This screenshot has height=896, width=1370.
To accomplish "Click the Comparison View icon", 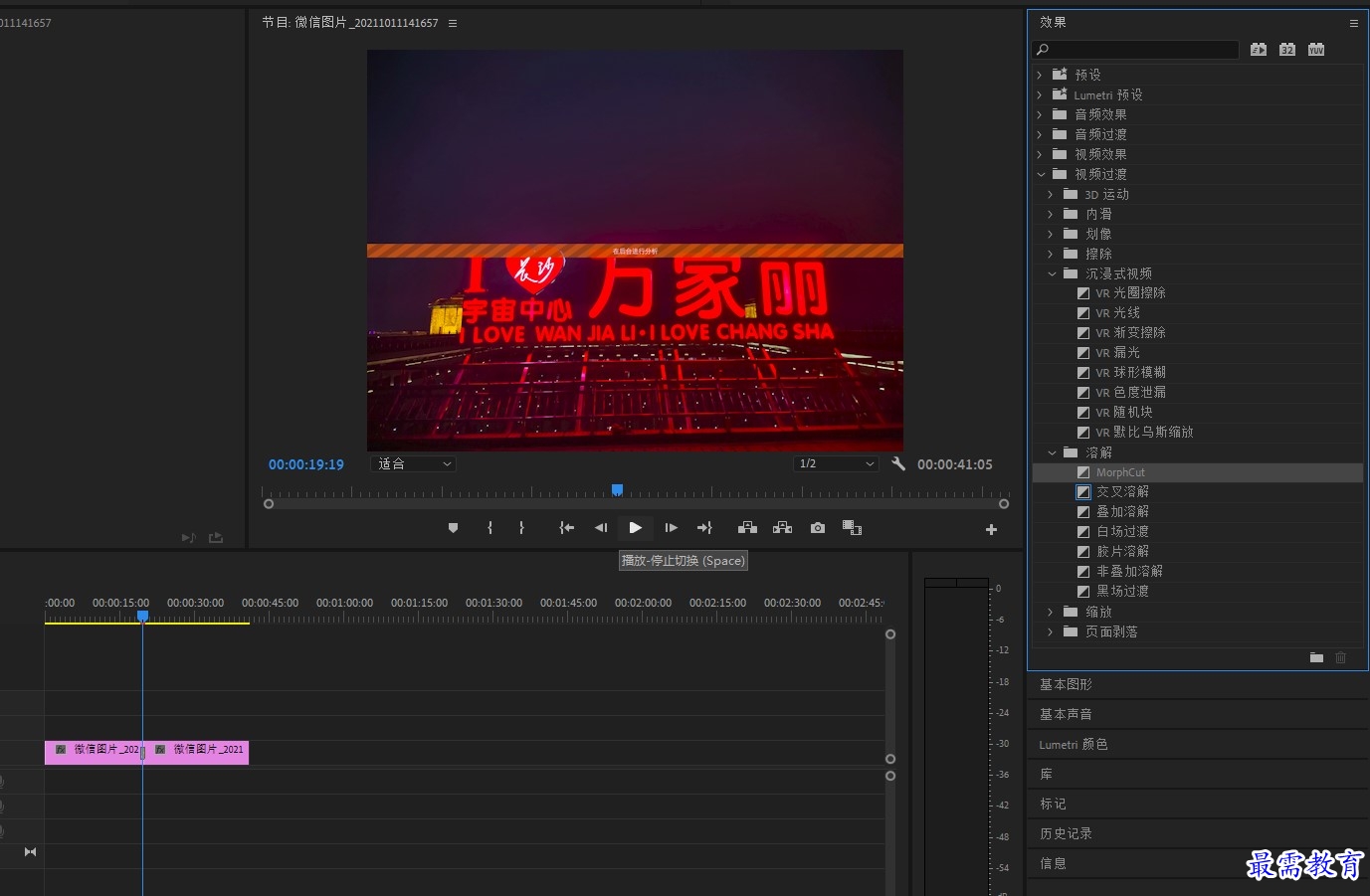I will click(x=852, y=528).
